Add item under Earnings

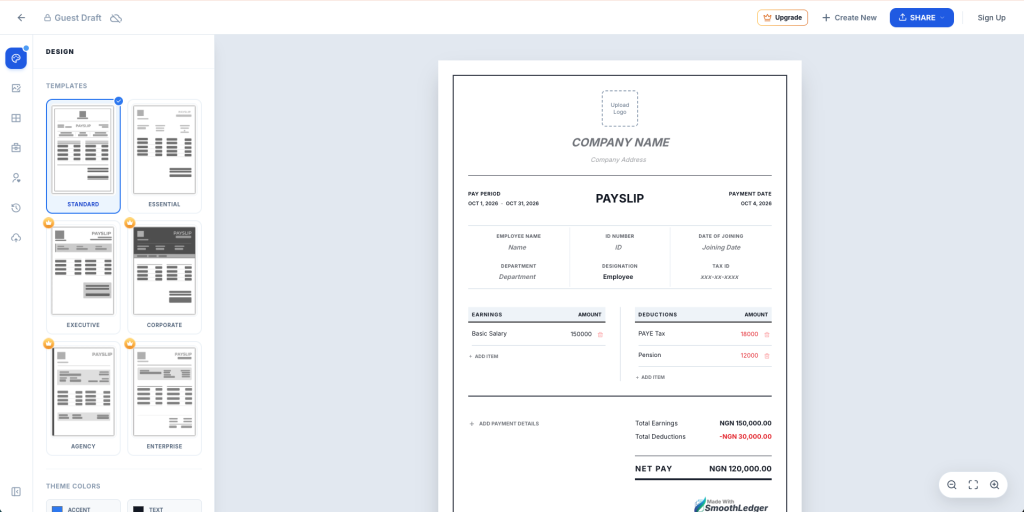coord(484,357)
